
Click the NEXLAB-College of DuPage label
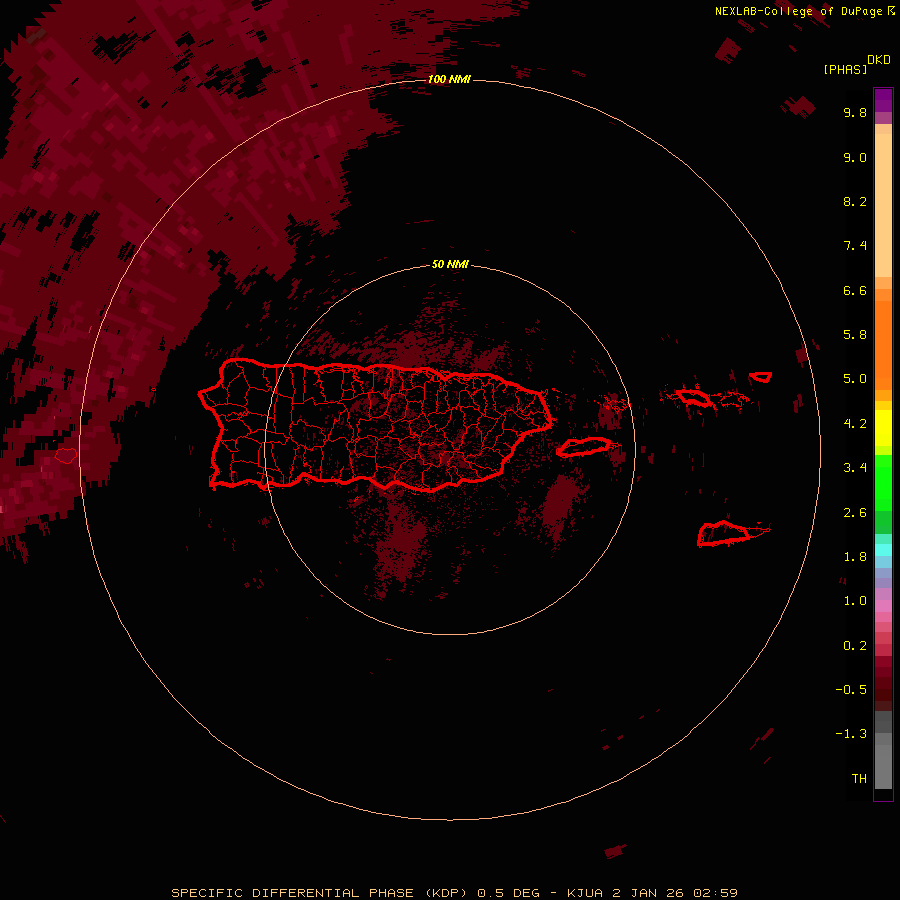(x=804, y=11)
